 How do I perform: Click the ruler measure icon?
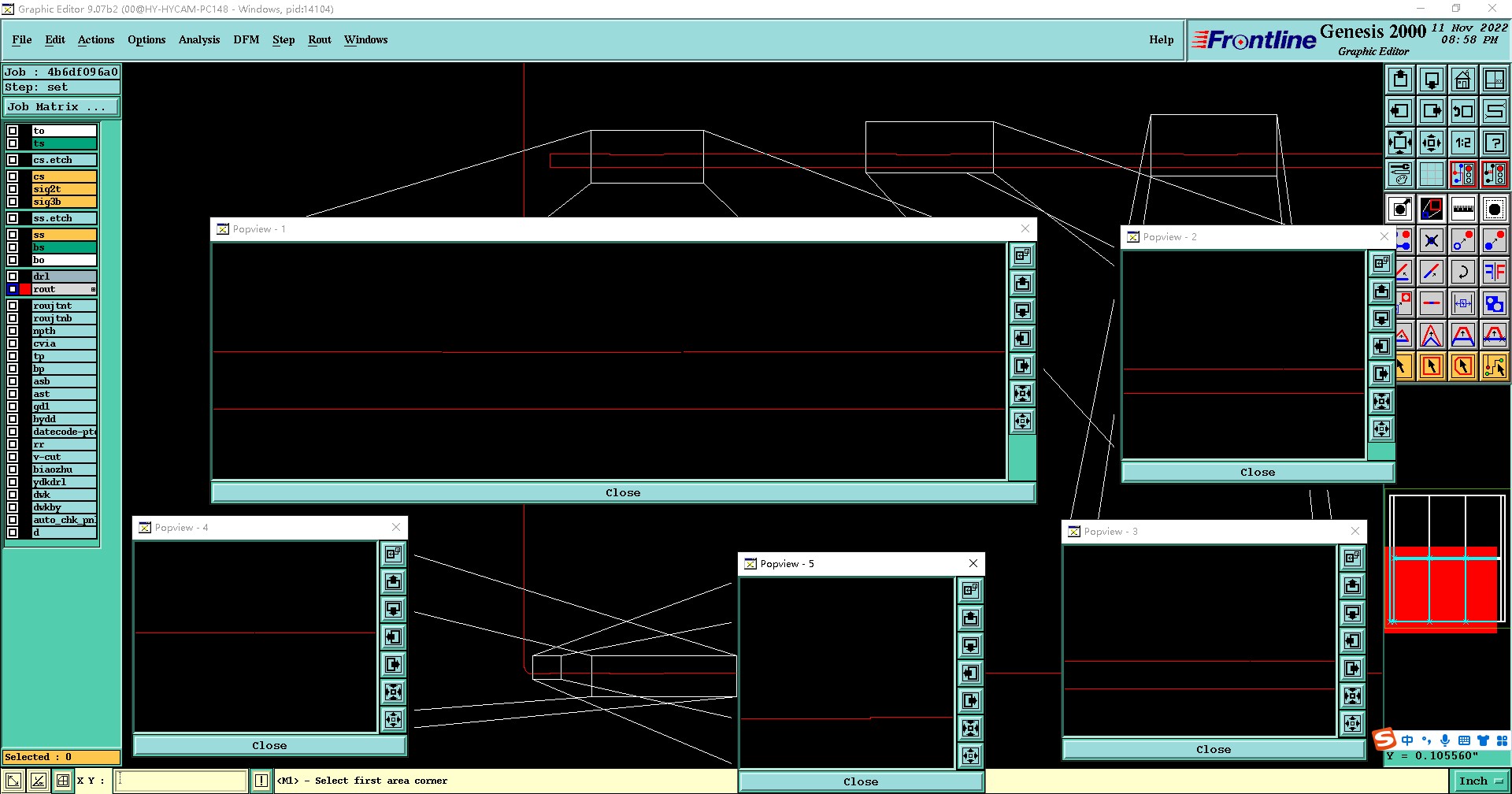click(1463, 209)
